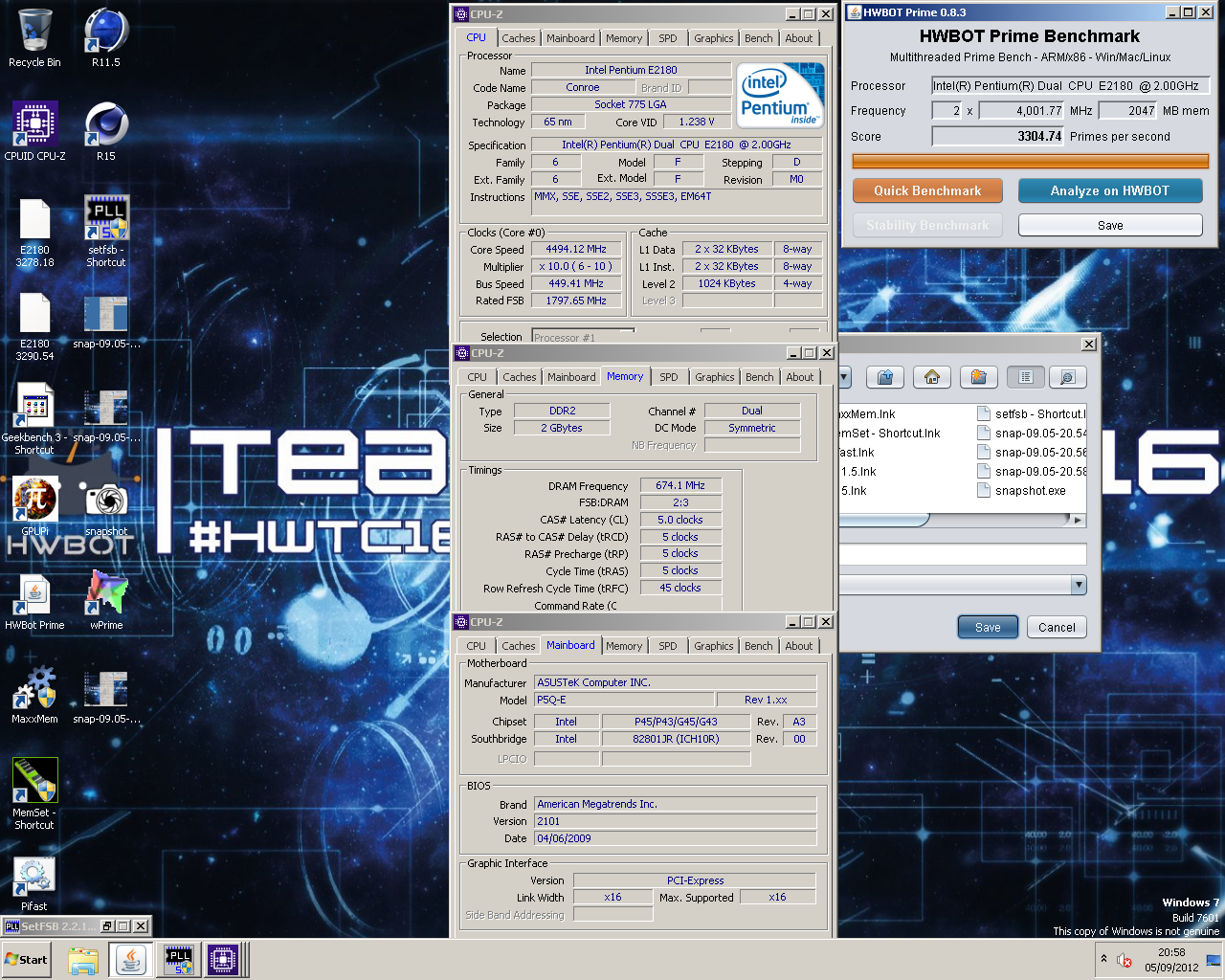
Task: Switch to SetFSB PLL taskbar button
Action: (179, 960)
